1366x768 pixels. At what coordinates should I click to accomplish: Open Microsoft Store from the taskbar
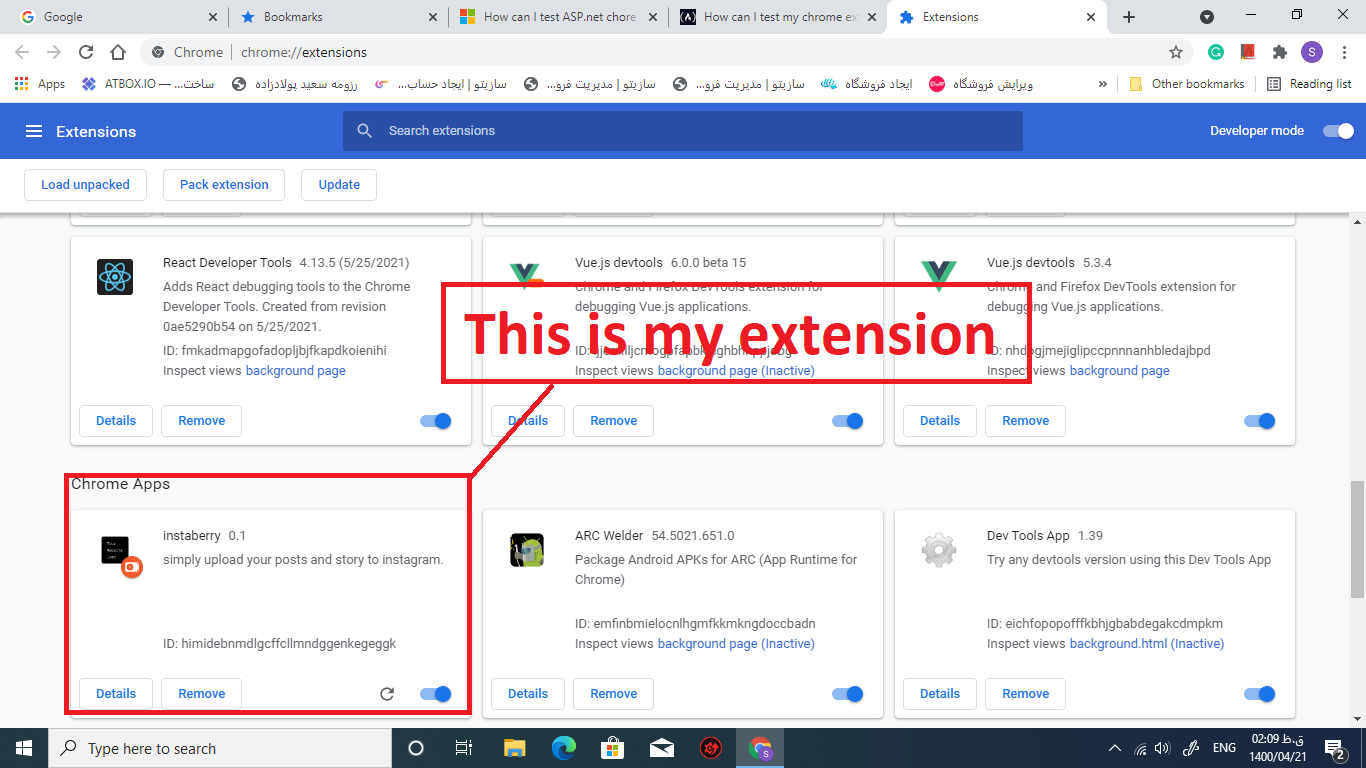coord(612,748)
